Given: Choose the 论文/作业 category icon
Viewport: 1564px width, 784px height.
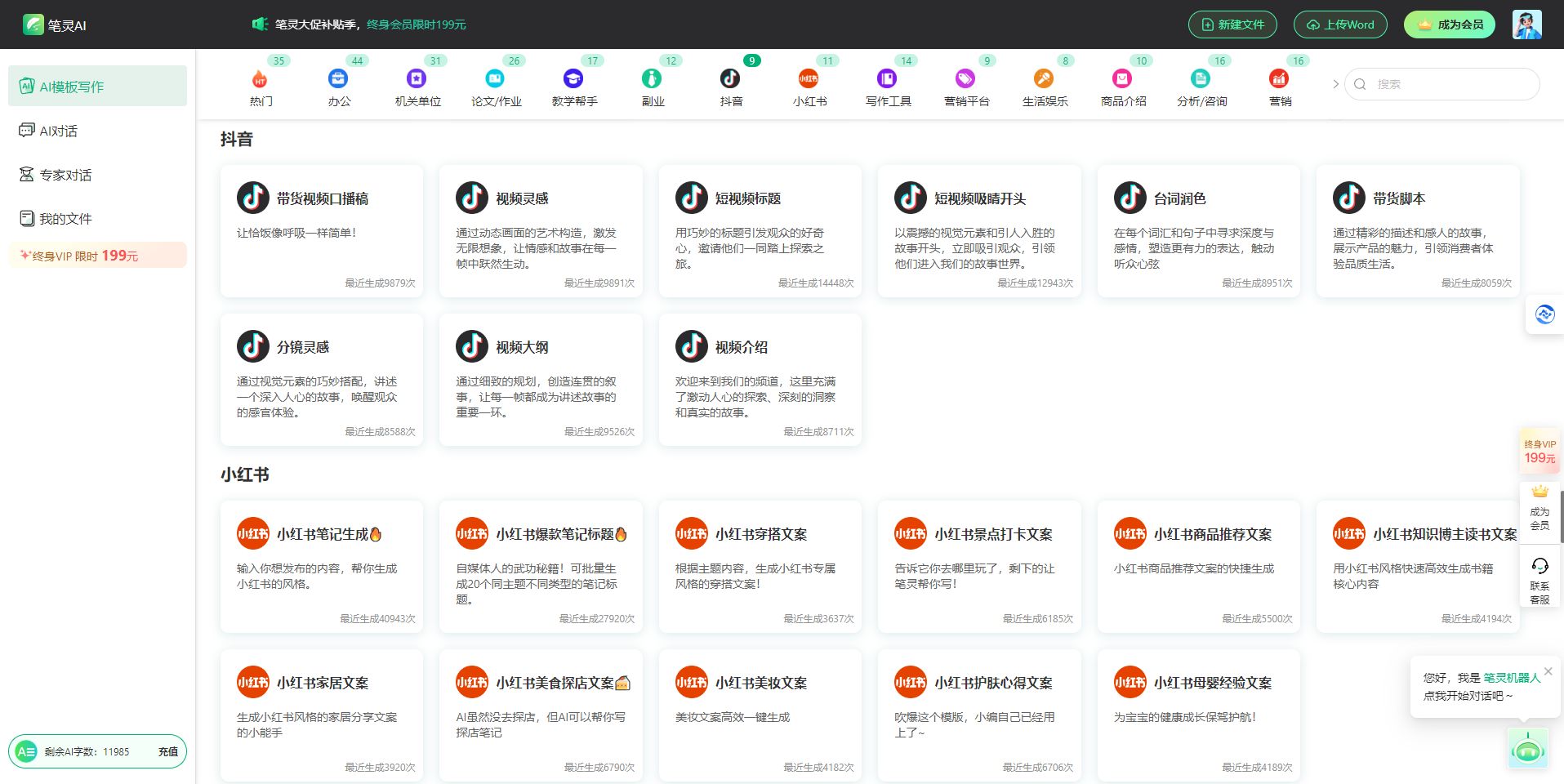Looking at the screenshot, I should tap(495, 78).
